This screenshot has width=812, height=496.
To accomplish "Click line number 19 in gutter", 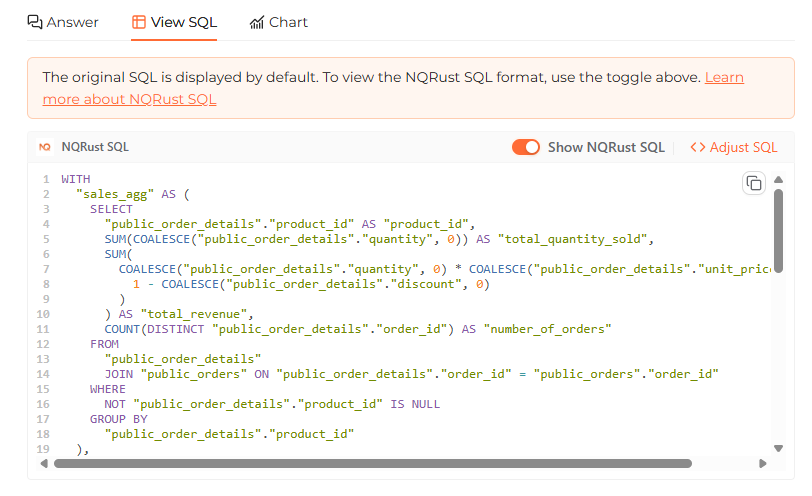I will [x=44, y=449].
